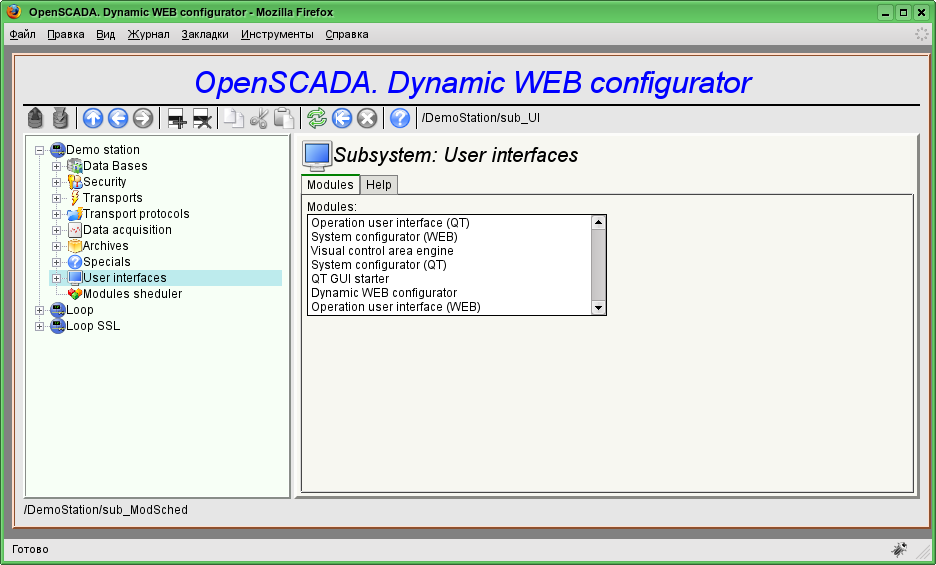Click the Security tree icon
This screenshot has width=936, height=565.
(75, 182)
